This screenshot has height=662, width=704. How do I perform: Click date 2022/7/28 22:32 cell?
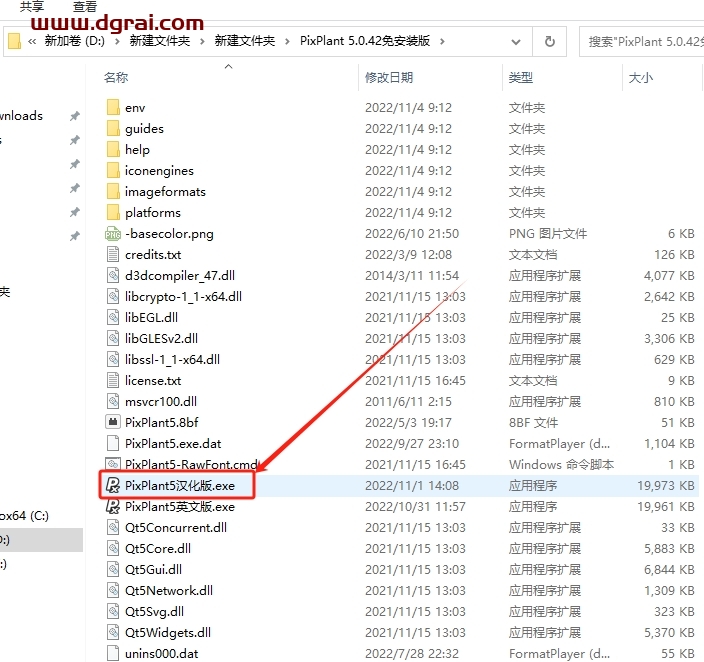point(412,653)
